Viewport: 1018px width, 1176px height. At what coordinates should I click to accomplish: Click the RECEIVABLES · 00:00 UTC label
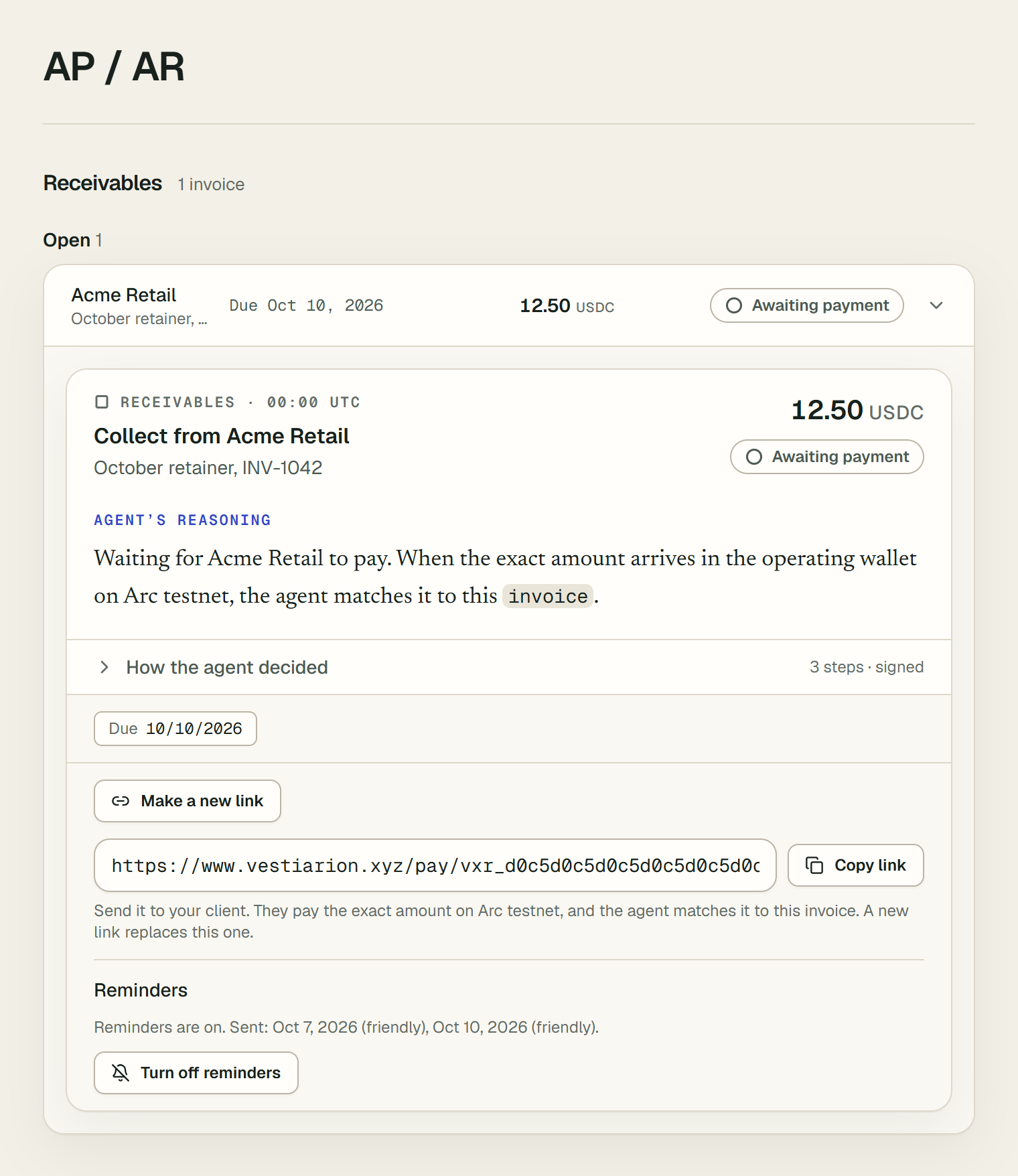click(x=240, y=402)
